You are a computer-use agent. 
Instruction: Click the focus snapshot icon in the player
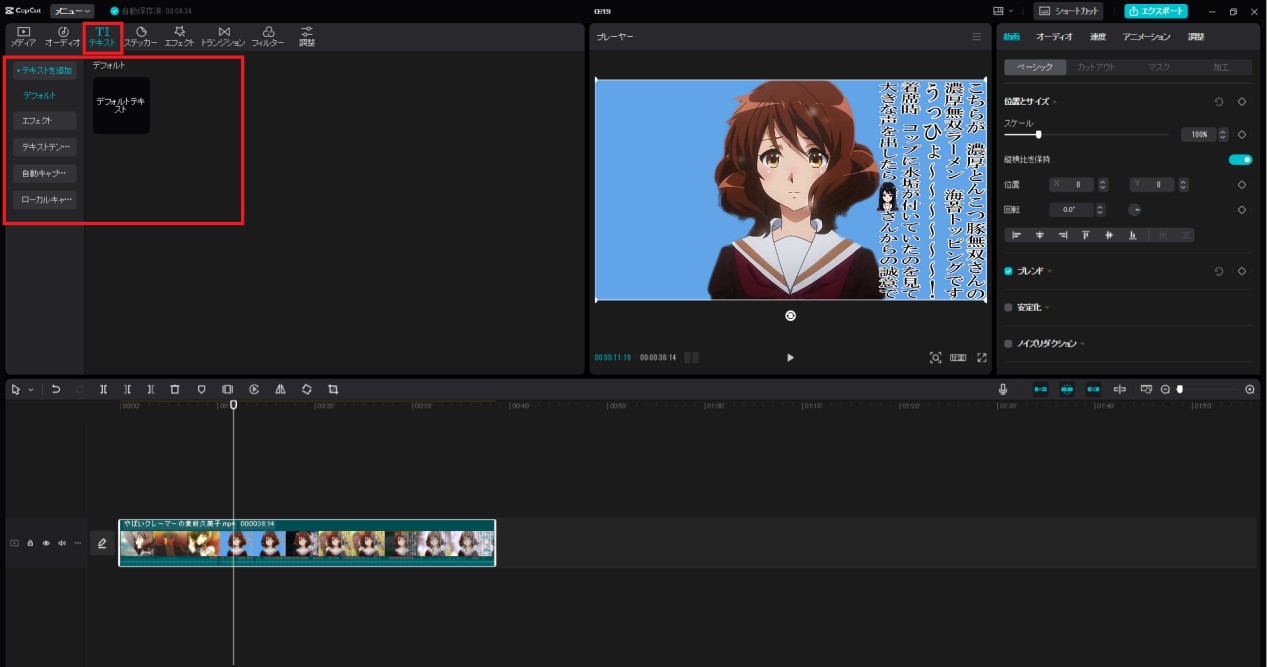[935, 357]
